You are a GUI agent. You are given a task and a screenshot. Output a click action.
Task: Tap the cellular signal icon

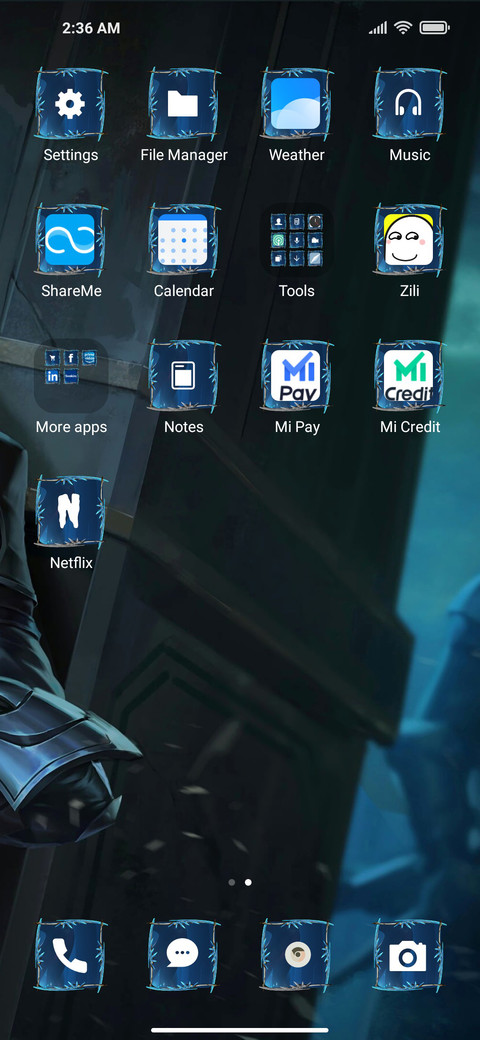click(x=378, y=28)
